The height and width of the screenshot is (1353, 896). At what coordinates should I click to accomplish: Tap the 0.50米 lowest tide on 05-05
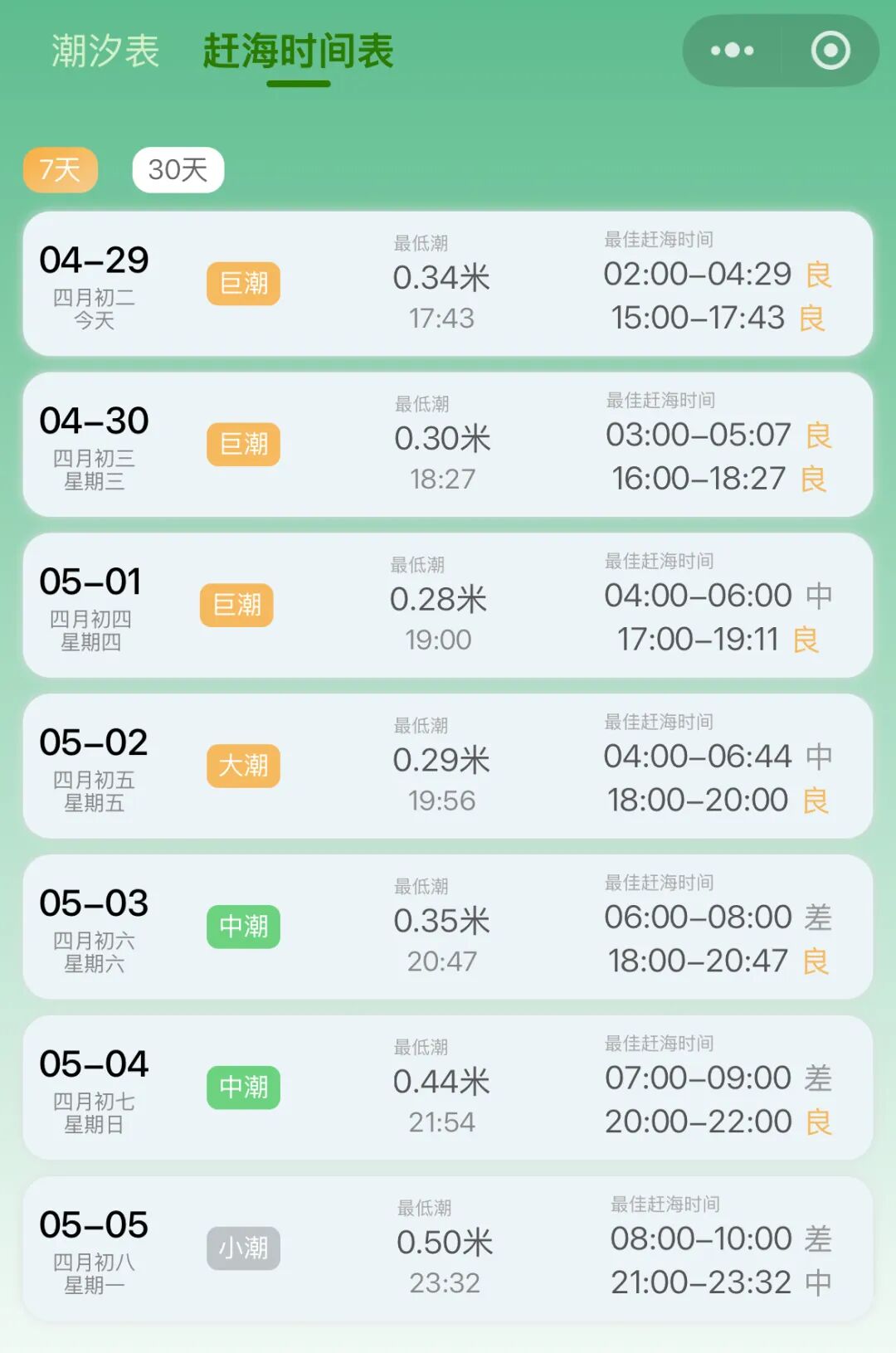coord(445,1243)
